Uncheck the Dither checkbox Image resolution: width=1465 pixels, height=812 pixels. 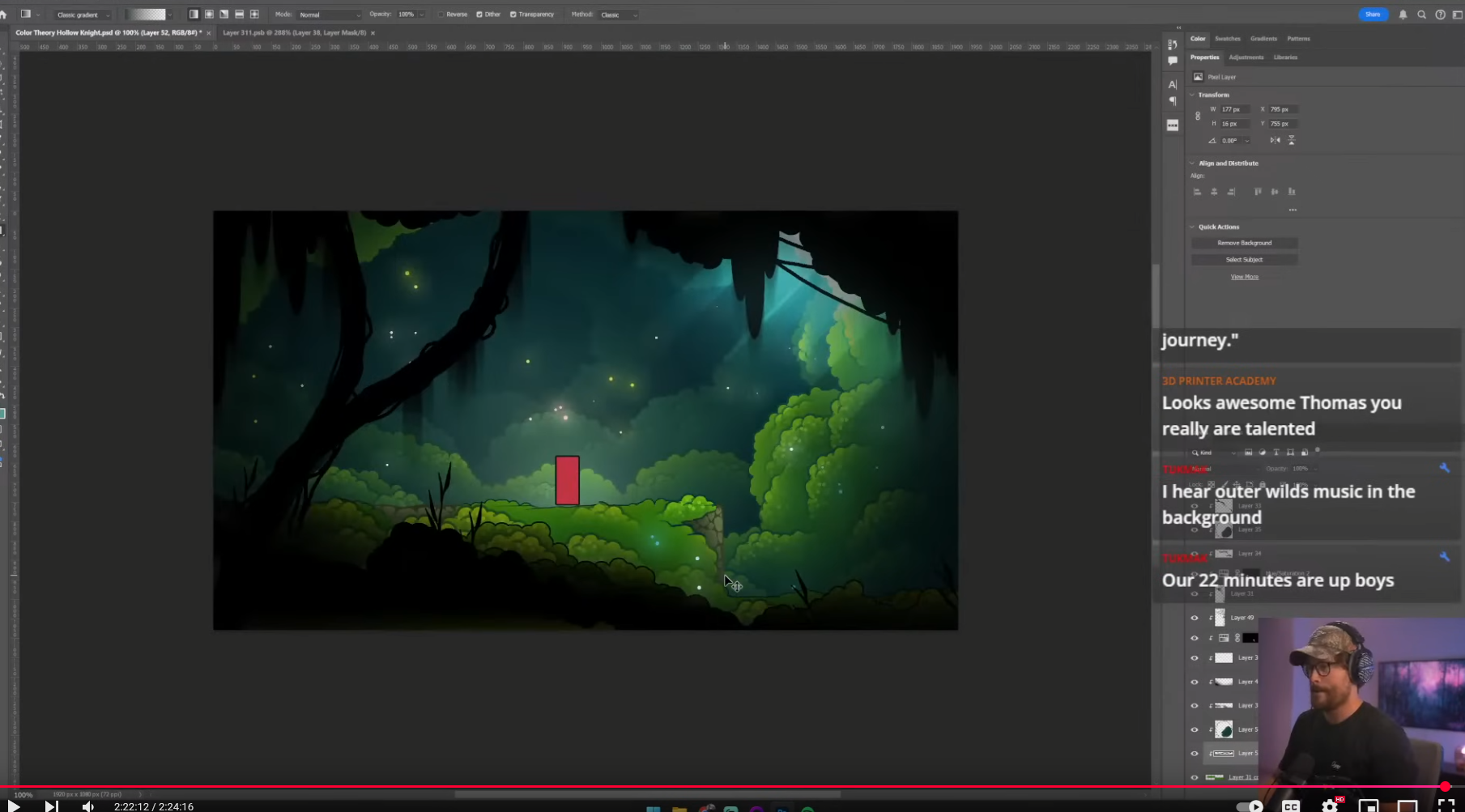(479, 15)
